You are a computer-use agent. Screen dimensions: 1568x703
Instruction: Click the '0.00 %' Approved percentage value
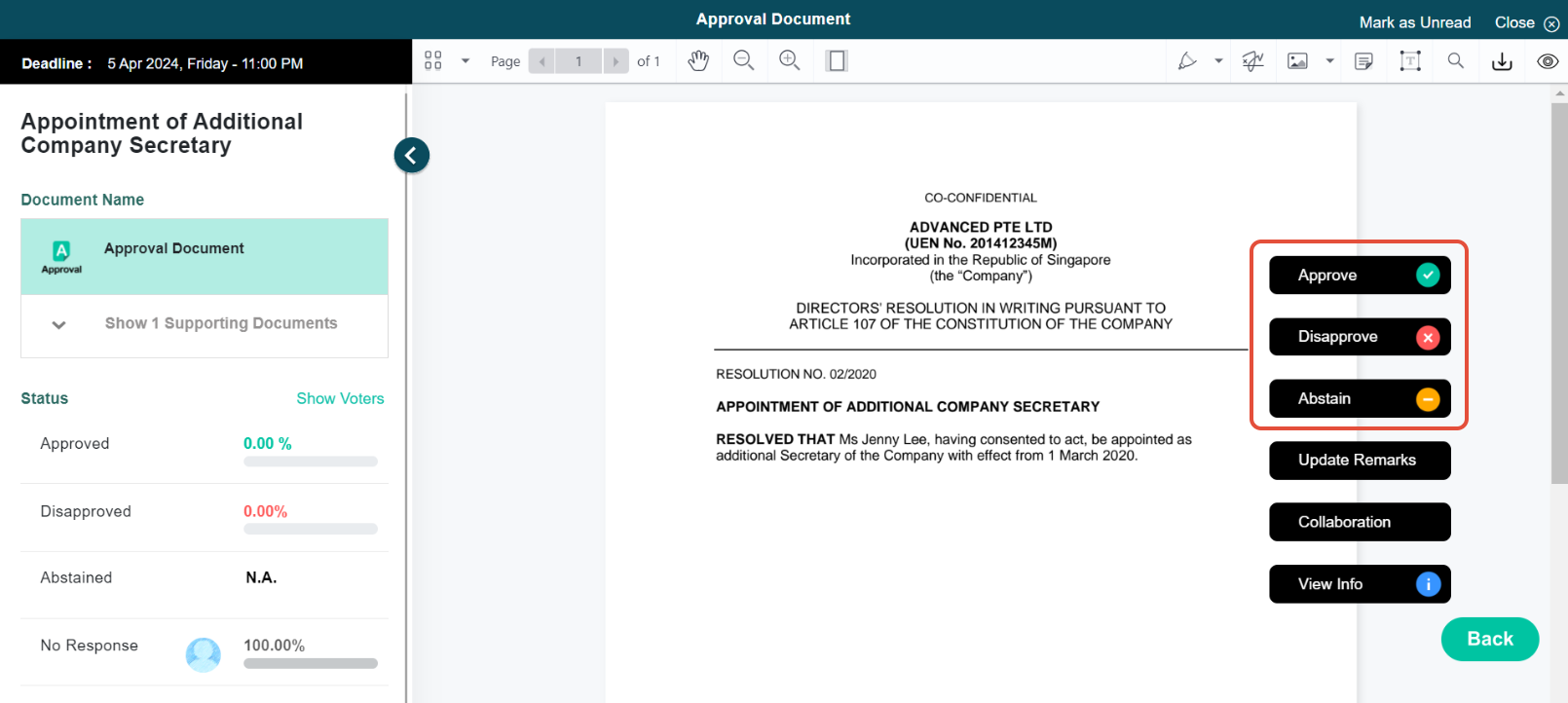click(x=268, y=443)
